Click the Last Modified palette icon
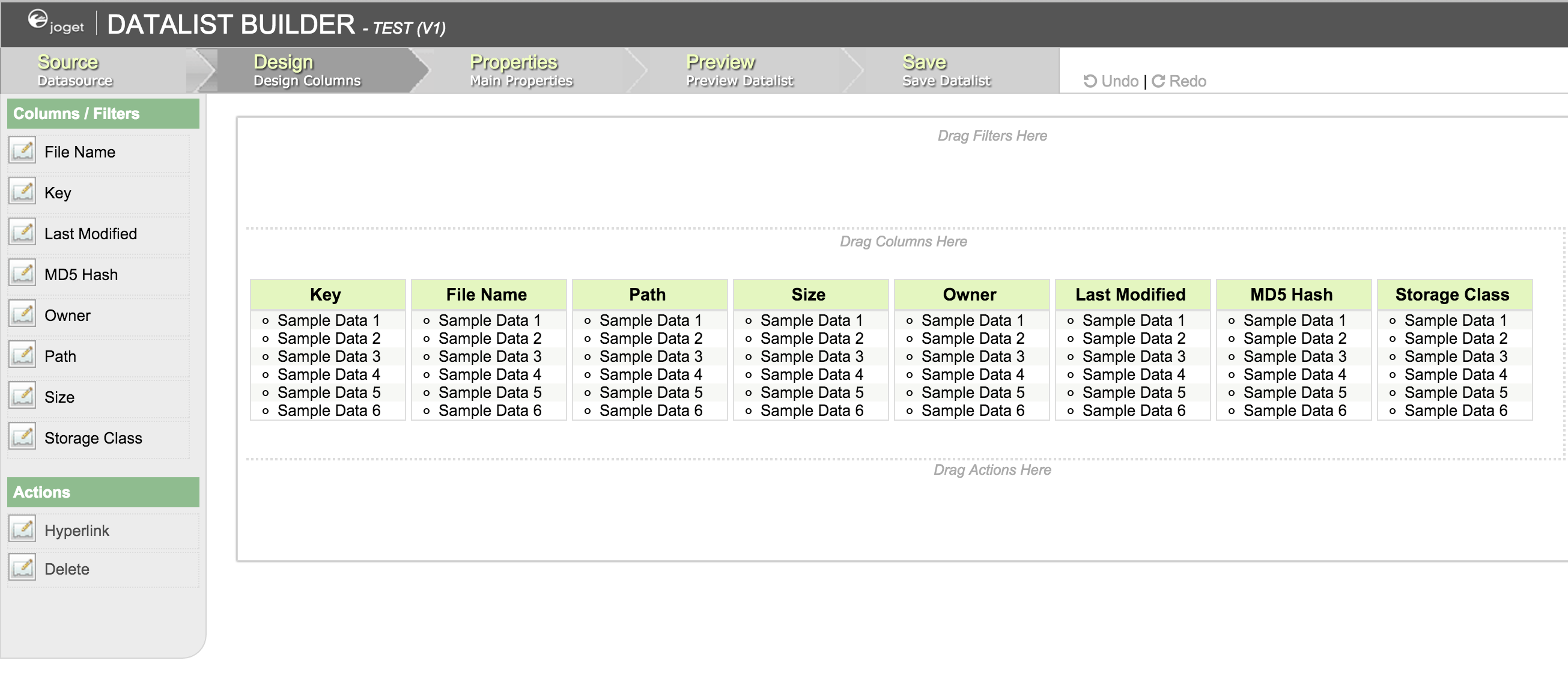The height and width of the screenshot is (684, 1568). pyautogui.click(x=22, y=233)
